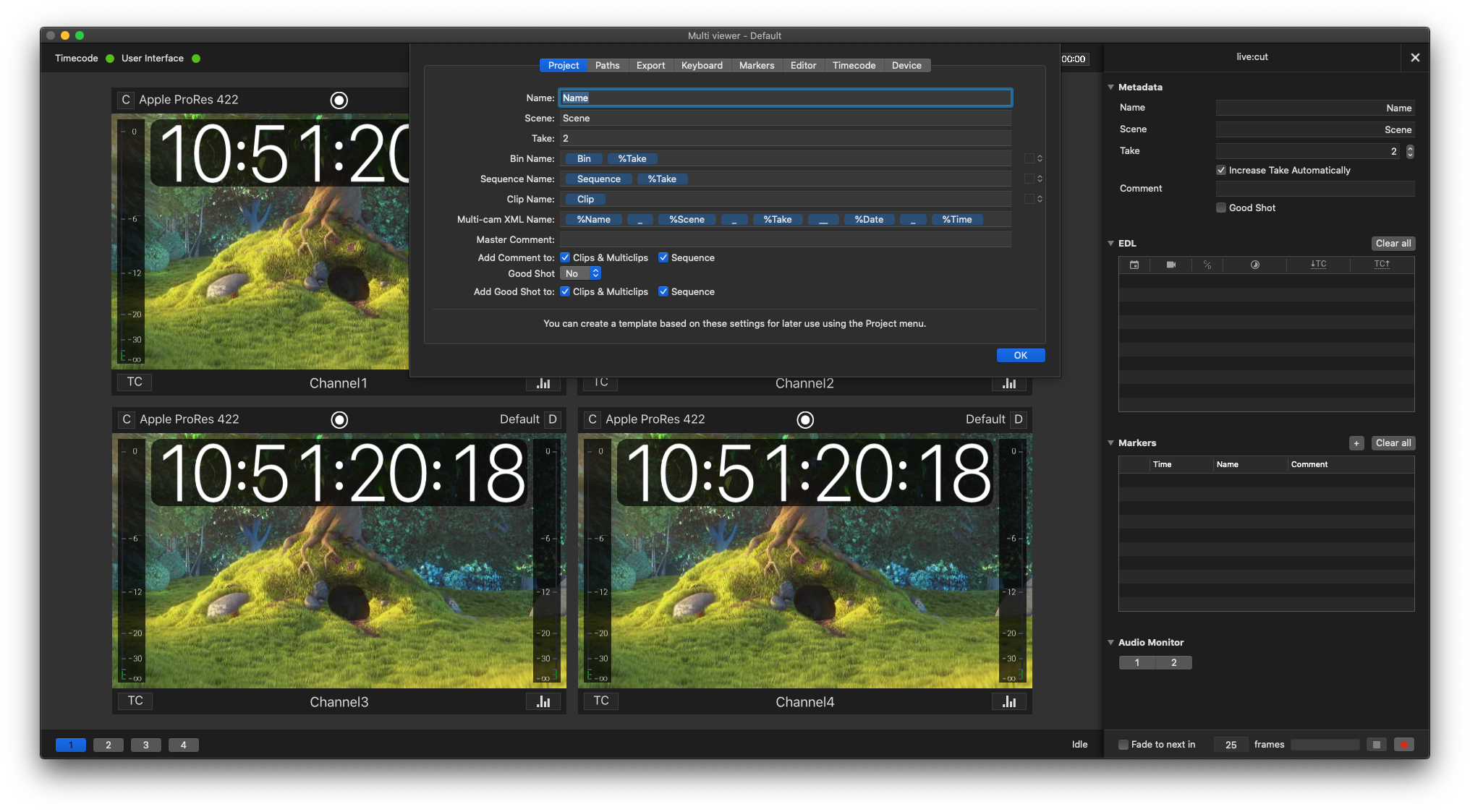
Task: Switch to the Paths tab
Action: pyautogui.click(x=607, y=65)
